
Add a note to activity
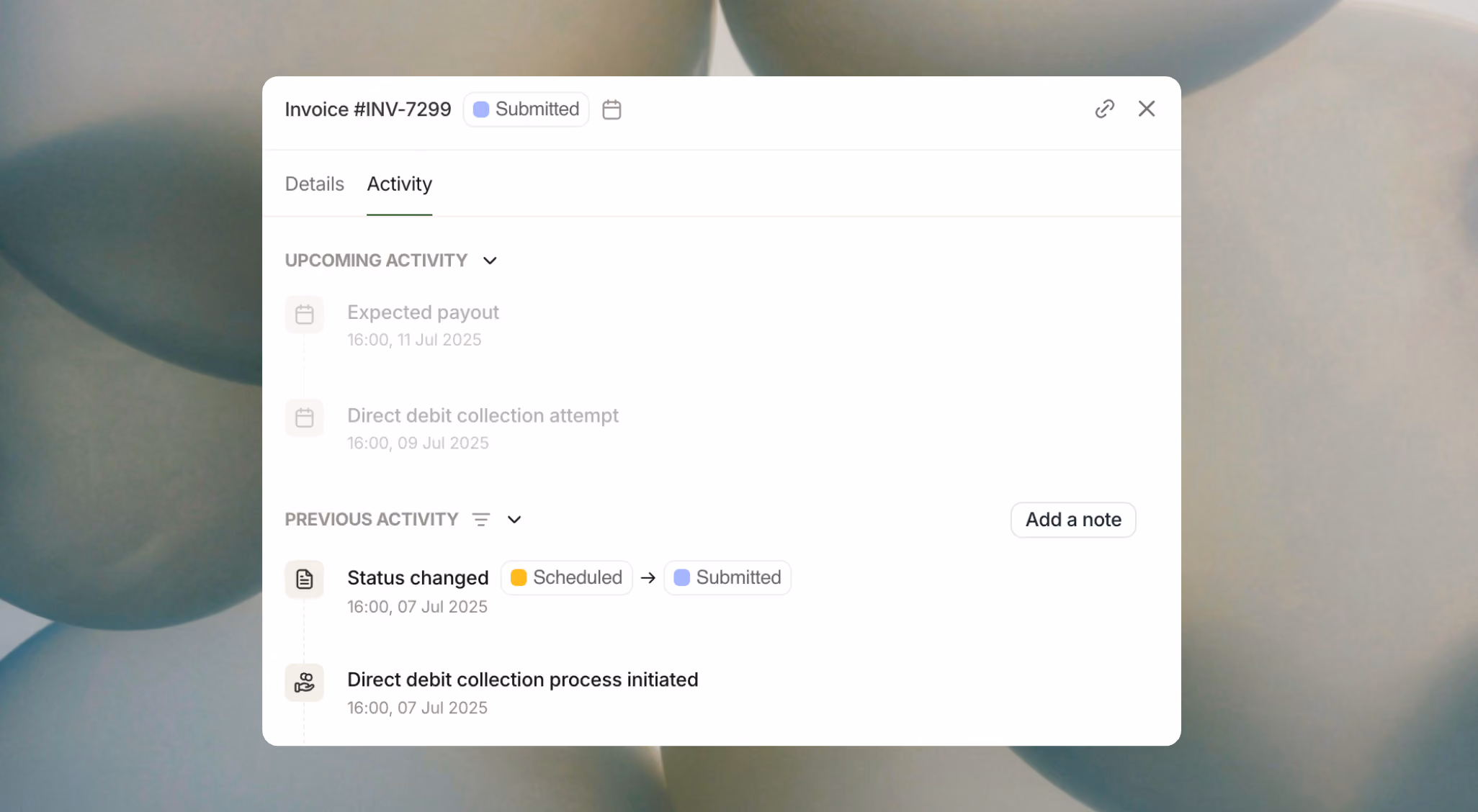[1073, 520]
